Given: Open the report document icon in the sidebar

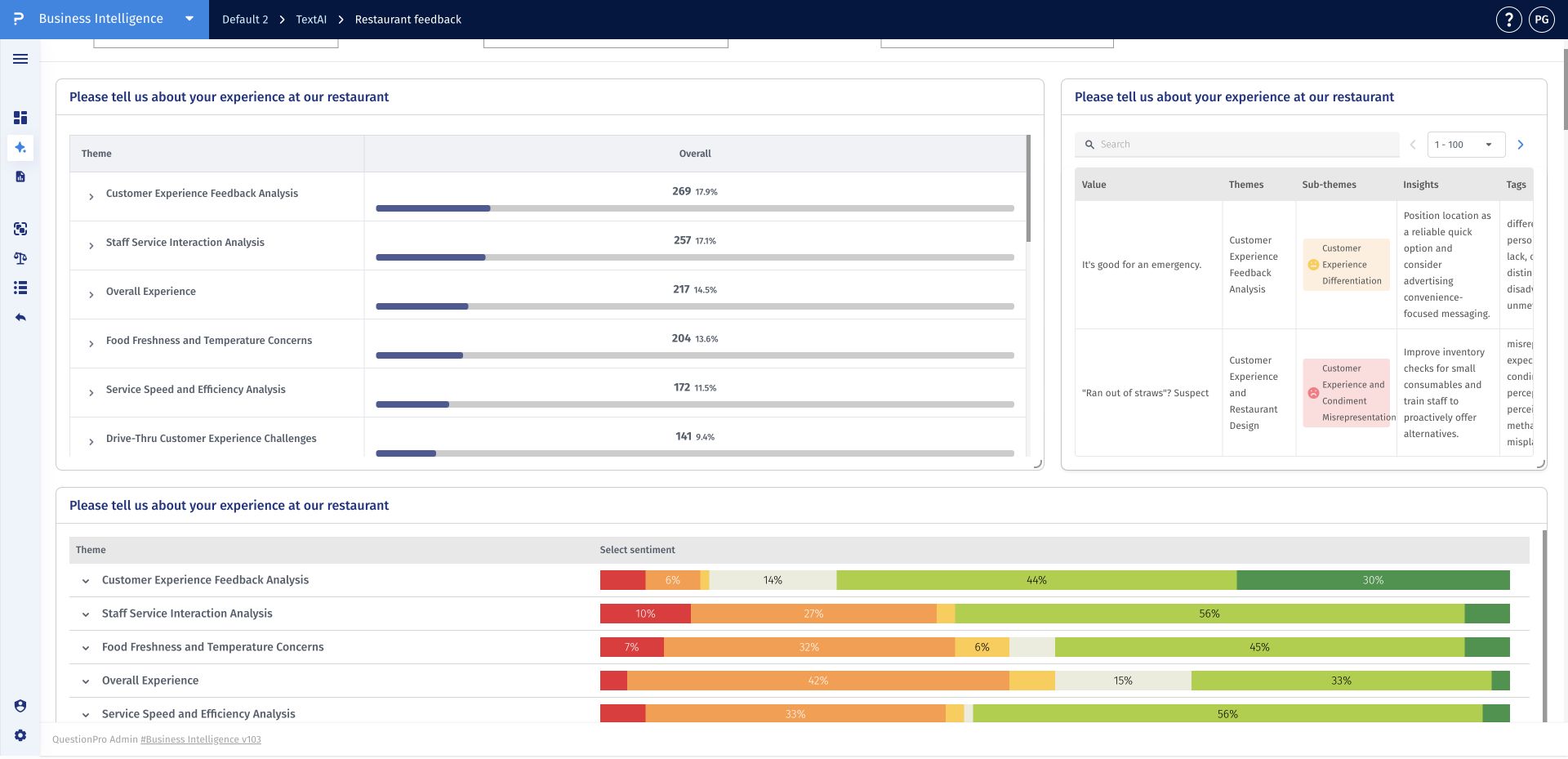Looking at the screenshot, I should point(20,176).
